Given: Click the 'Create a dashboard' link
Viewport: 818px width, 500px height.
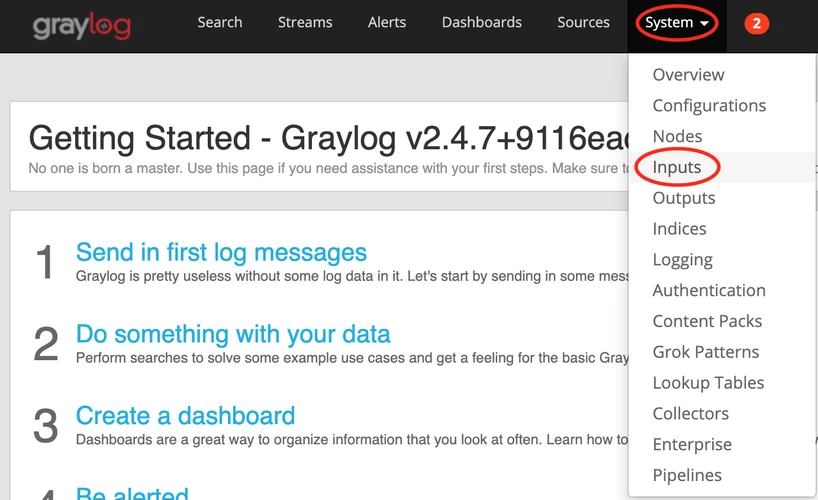Looking at the screenshot, I should [185, 416].
